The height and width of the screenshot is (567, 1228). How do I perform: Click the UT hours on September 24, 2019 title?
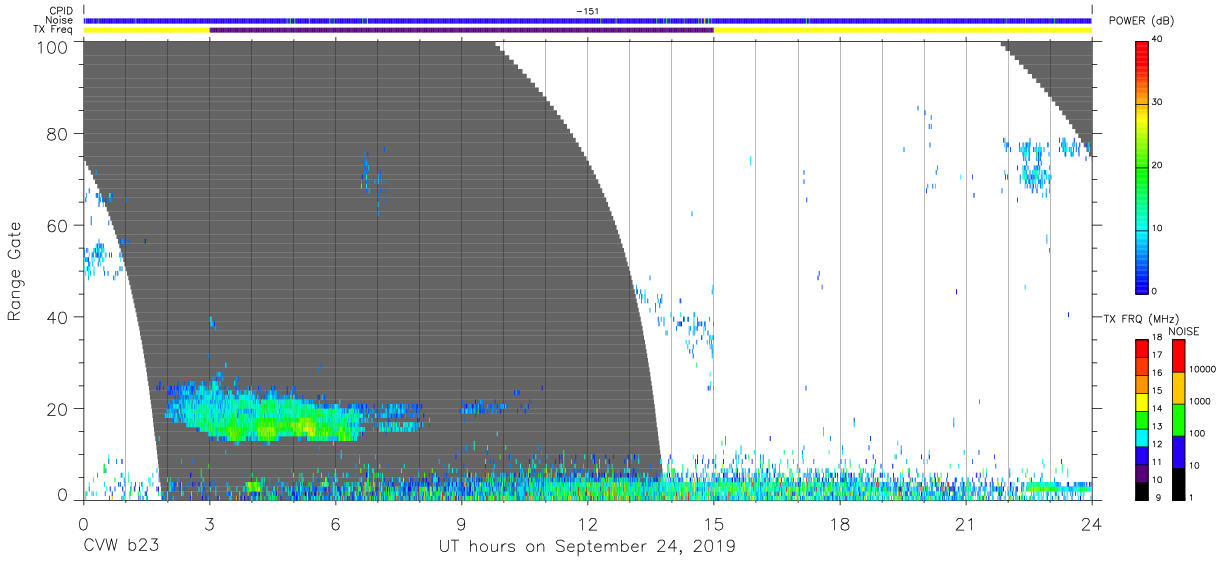pyautogui.click(x=587, y=547)
